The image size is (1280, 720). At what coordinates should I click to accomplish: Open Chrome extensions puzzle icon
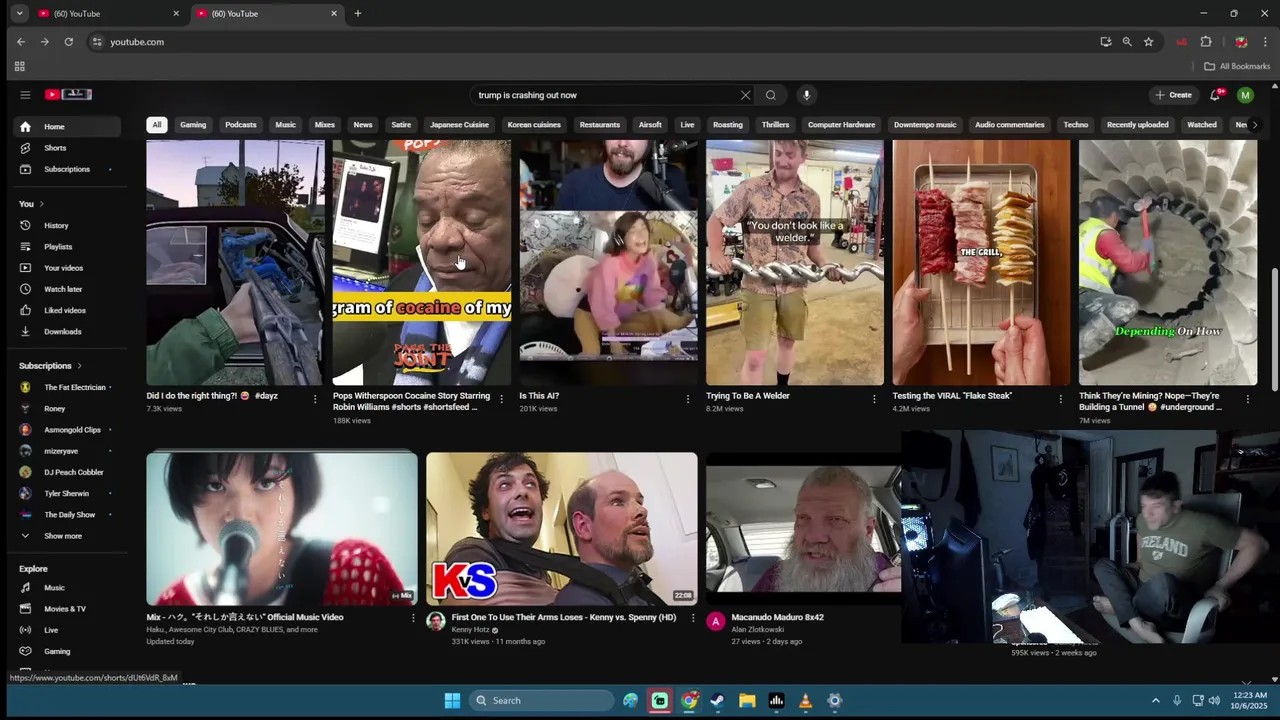[1206, 42]
